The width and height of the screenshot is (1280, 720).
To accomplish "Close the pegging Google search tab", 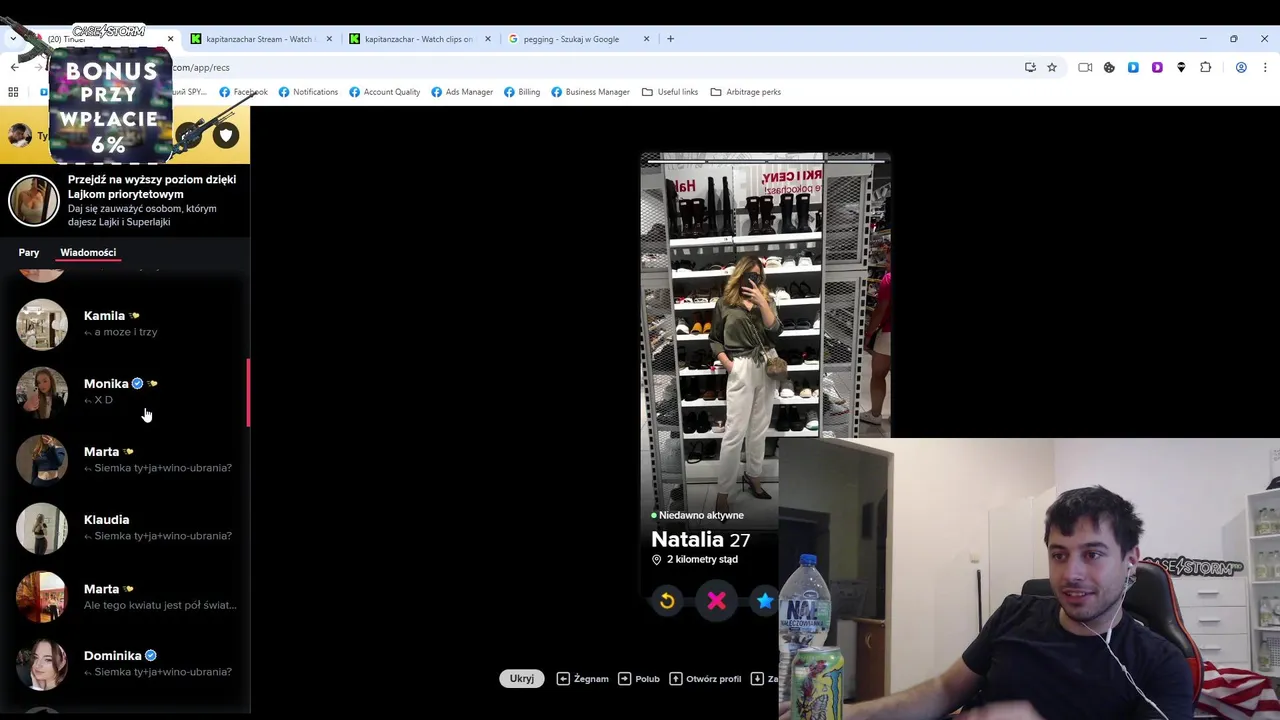I will click(646, 39).
